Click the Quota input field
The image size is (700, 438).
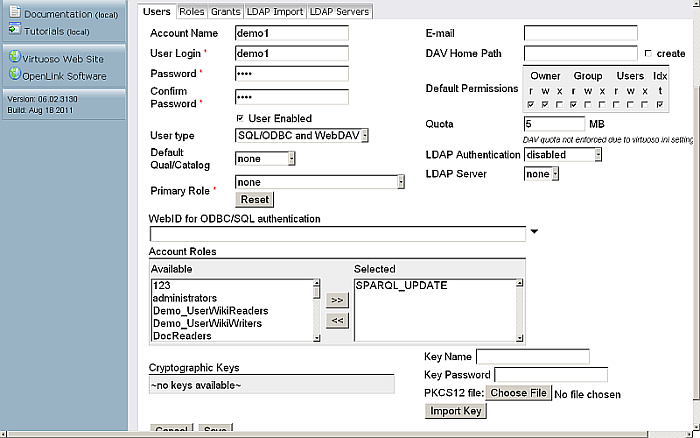(x=554, y=124)
